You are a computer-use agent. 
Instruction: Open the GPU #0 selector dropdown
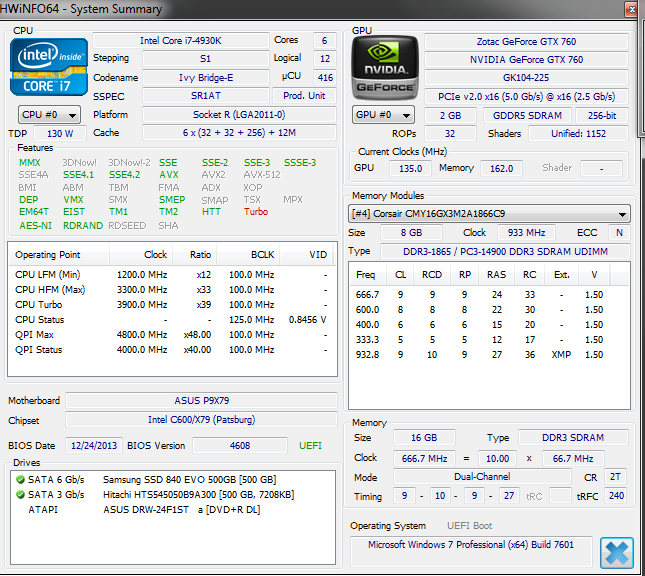coord(383,115)
